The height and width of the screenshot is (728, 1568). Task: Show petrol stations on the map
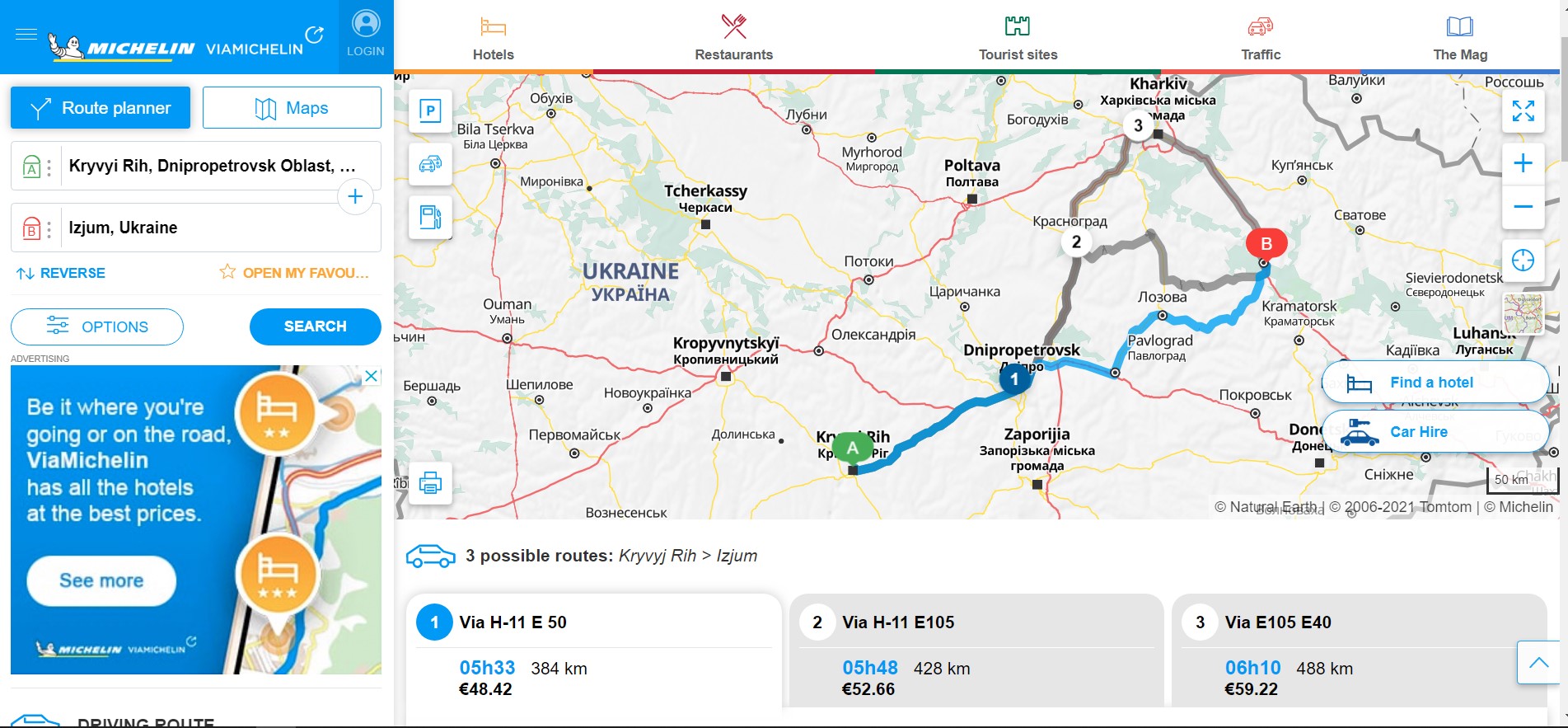(430, 218)
